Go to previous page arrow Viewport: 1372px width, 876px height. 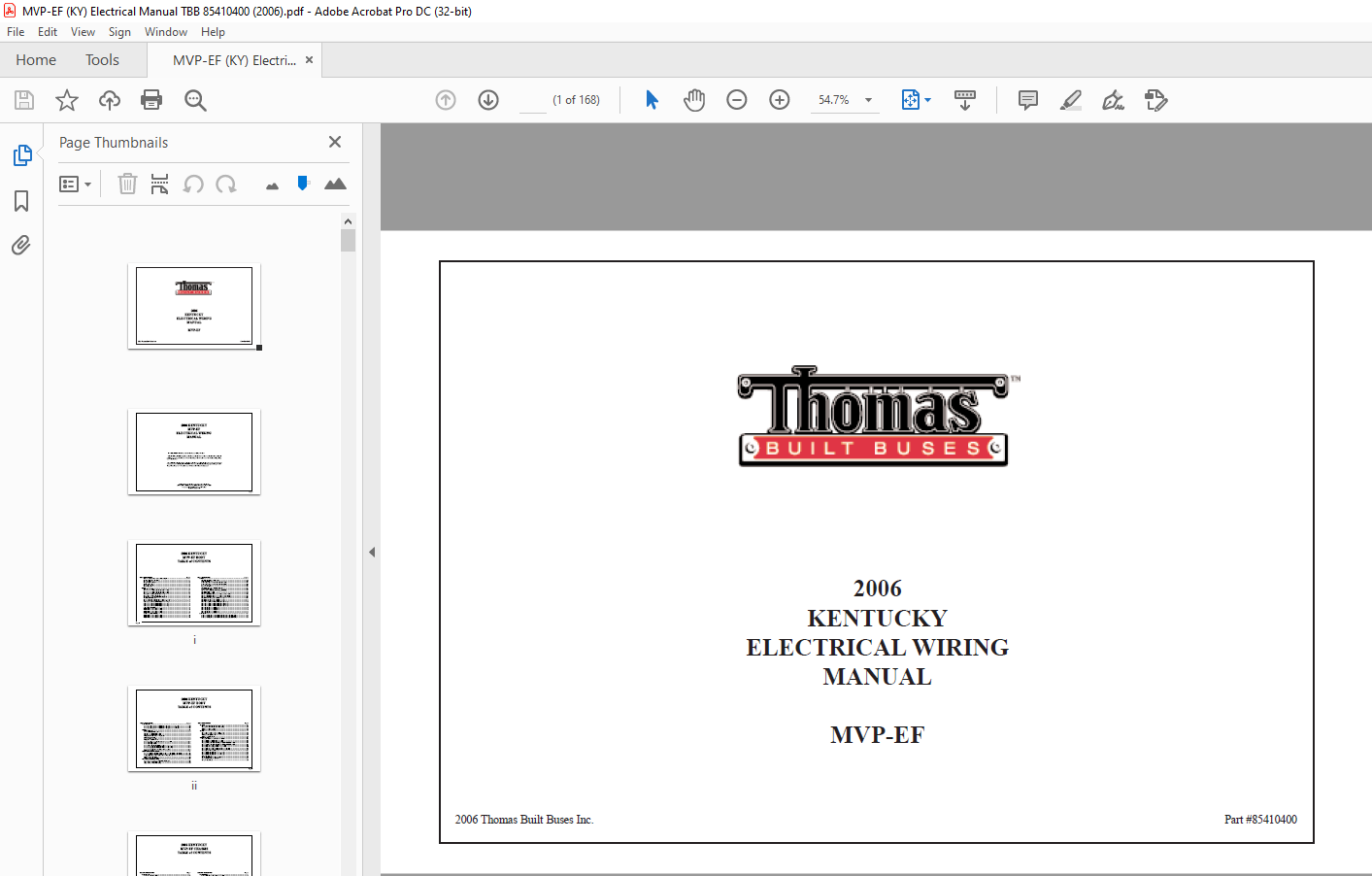click(446, 100)
